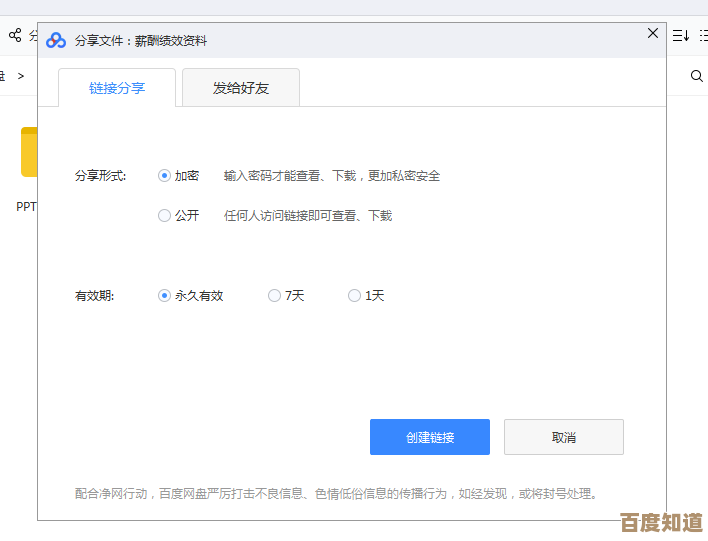Open search with the magnifier icon
The image size is (708, 541).
697,75
